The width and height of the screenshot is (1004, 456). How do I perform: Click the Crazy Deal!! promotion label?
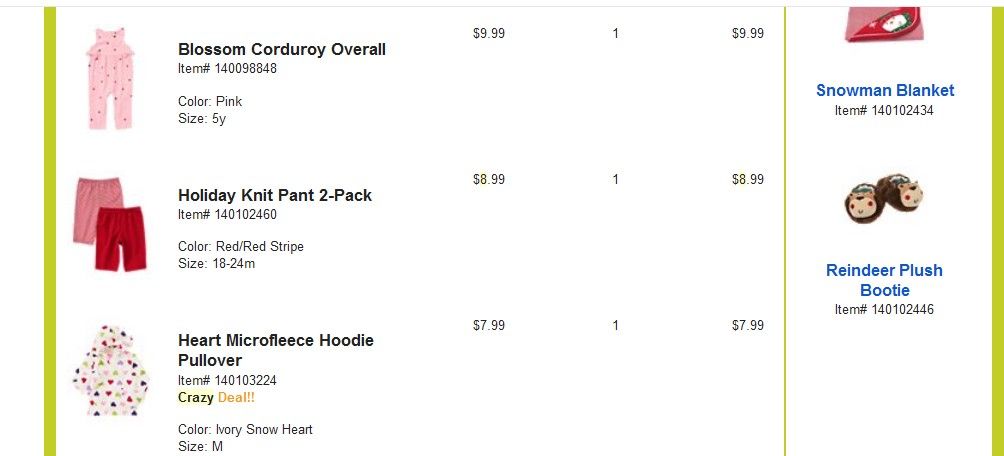(216, 397)
